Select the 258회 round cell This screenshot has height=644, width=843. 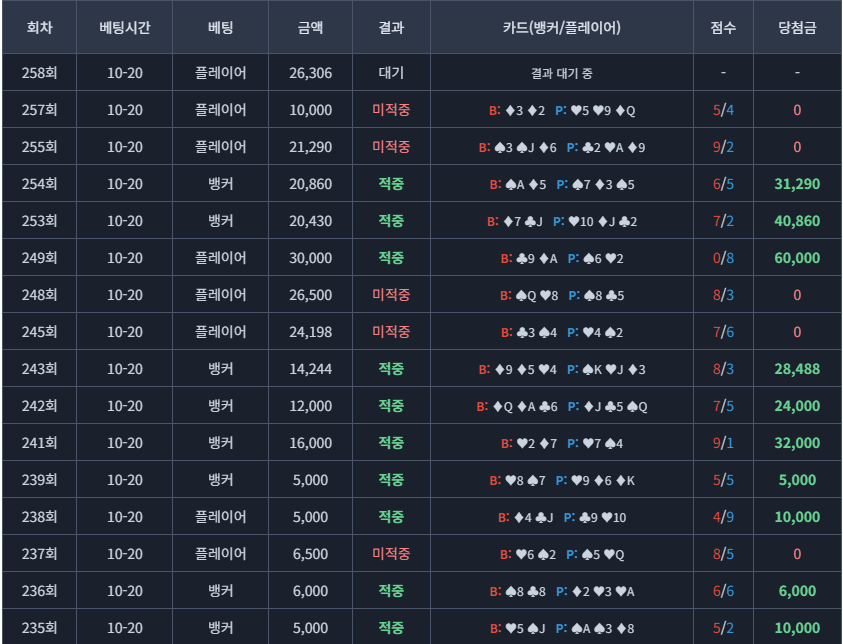39,73
